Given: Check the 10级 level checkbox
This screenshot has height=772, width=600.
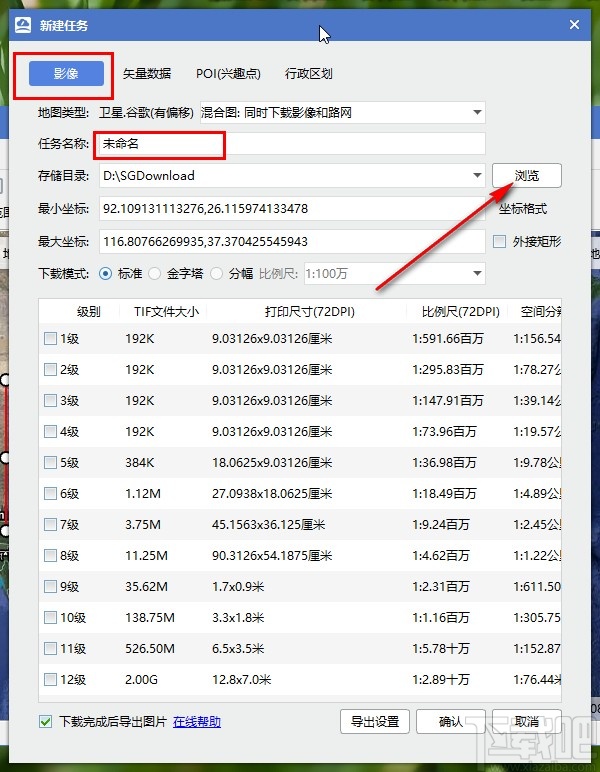Looking at the screenshot, I should 50,618.
